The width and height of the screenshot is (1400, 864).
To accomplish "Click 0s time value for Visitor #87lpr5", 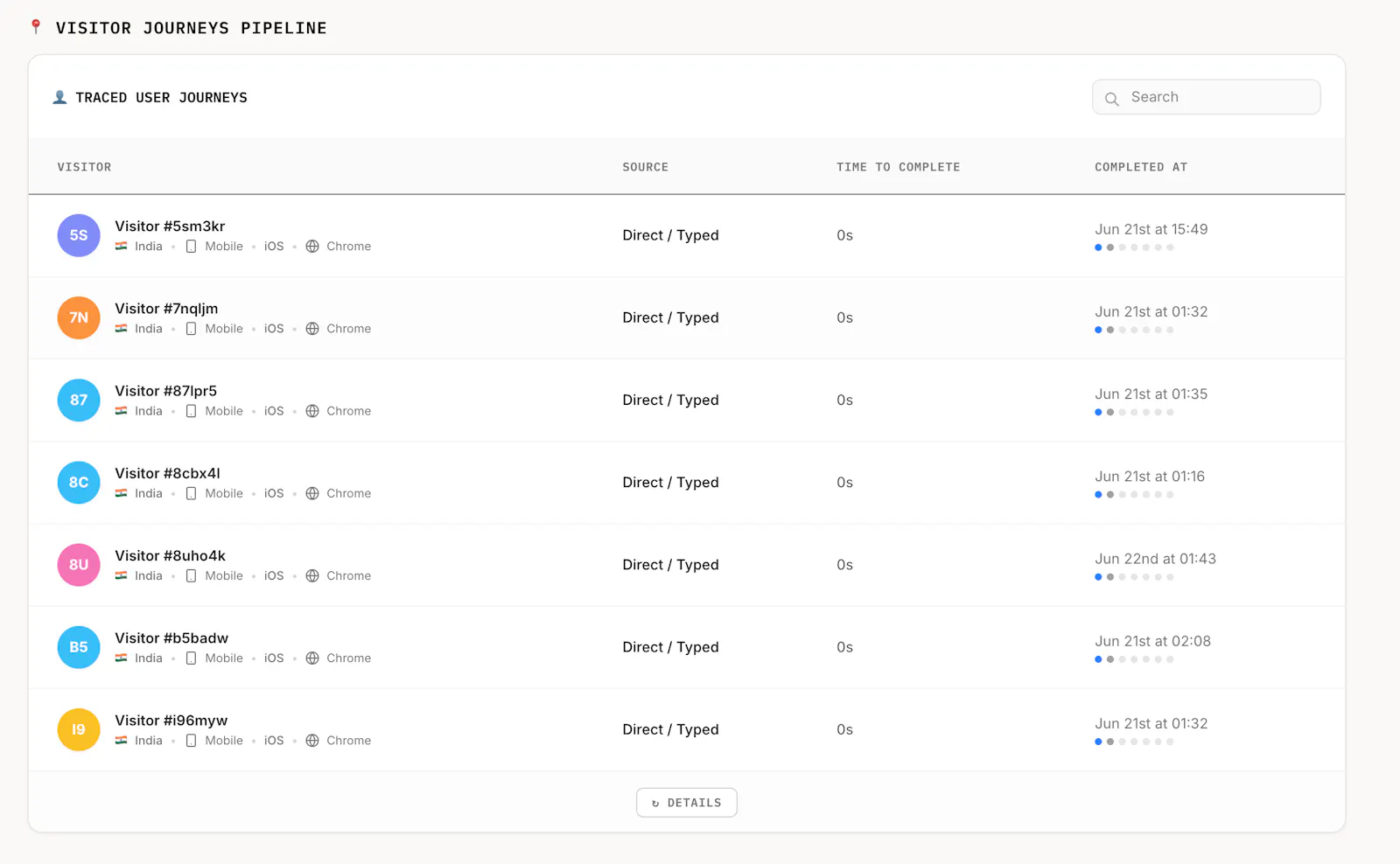I will (844, 400).
